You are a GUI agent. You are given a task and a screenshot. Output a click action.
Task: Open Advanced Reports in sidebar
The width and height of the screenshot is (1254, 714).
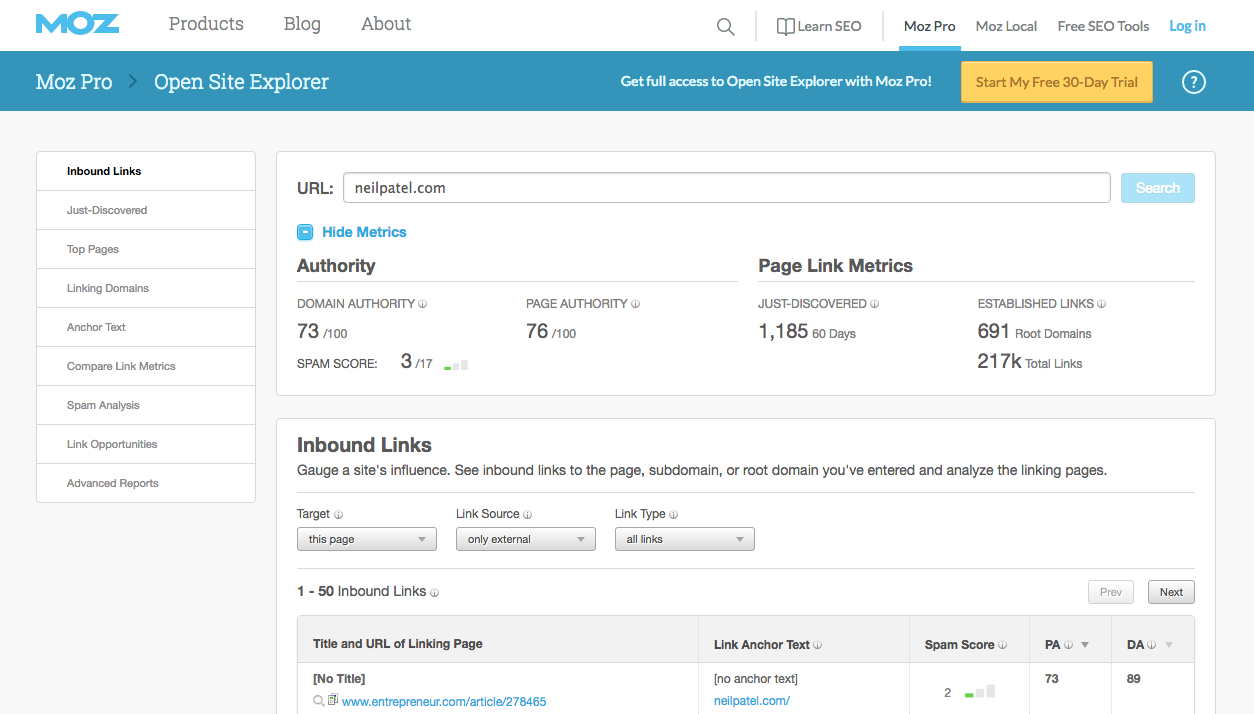[x=146, y=483]
